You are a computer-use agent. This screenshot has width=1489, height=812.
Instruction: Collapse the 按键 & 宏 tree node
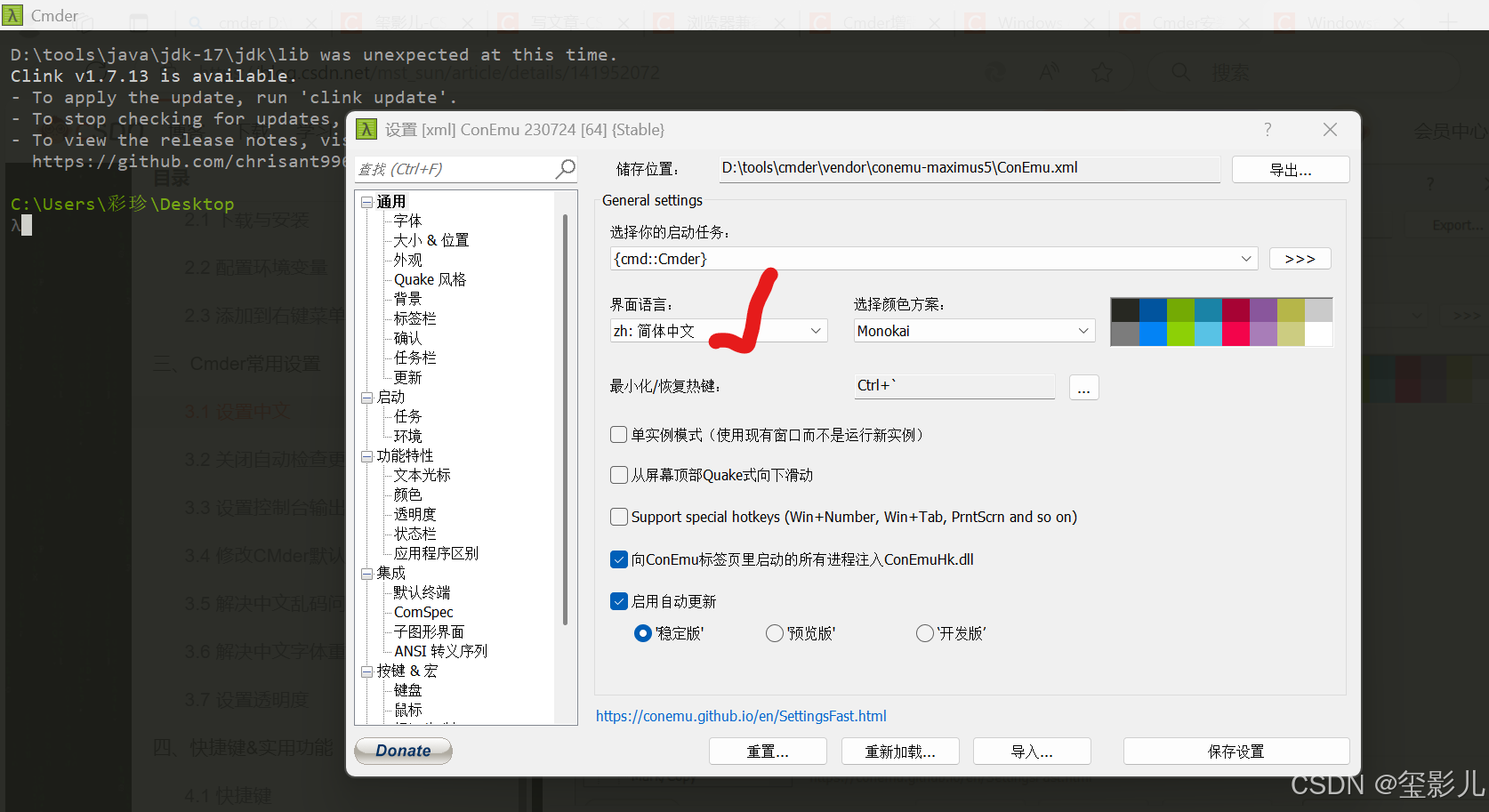point(366,671)
